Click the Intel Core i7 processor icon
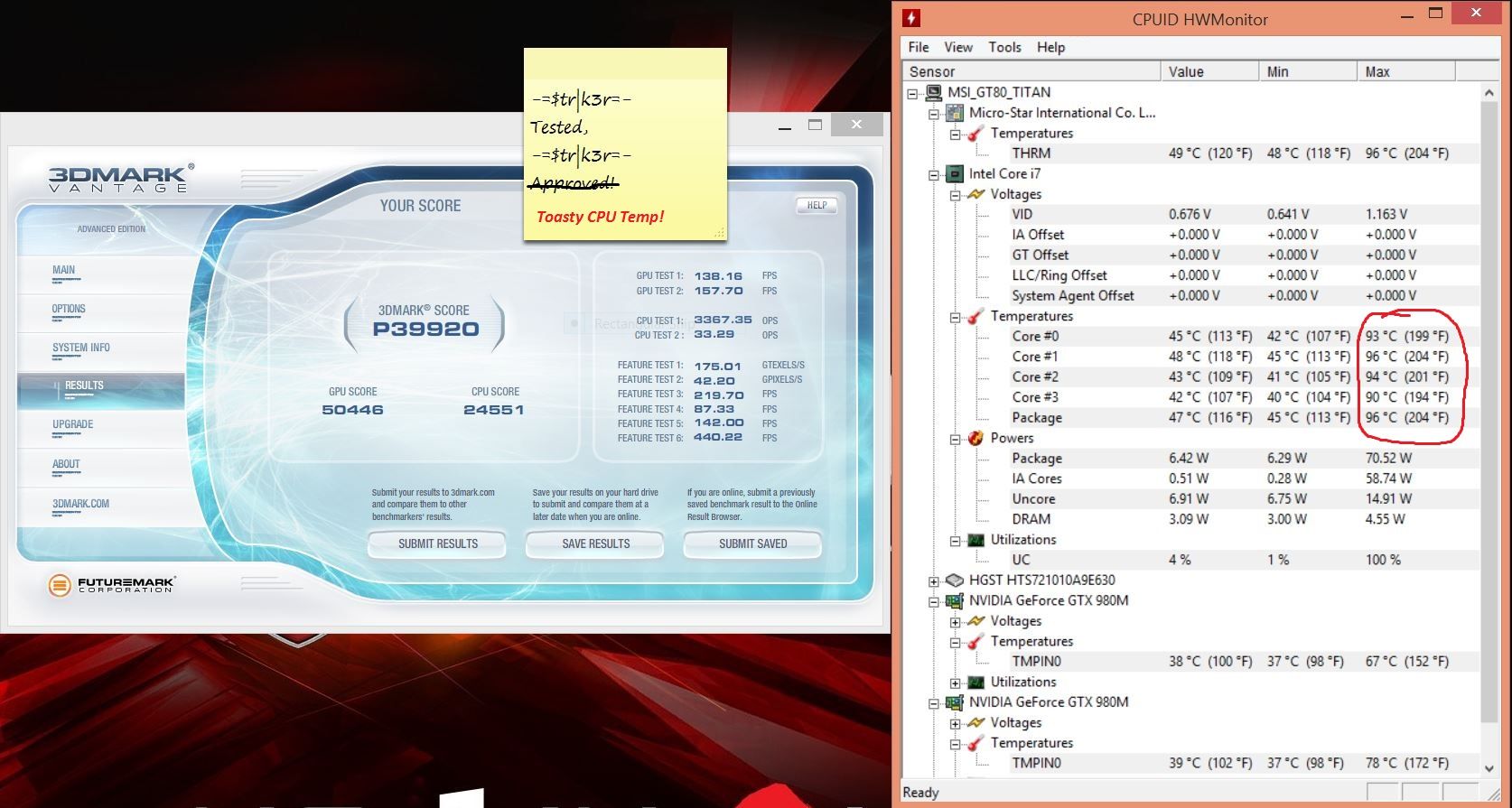The height and width of the screenshot is (808, 1512). (954, 173)
